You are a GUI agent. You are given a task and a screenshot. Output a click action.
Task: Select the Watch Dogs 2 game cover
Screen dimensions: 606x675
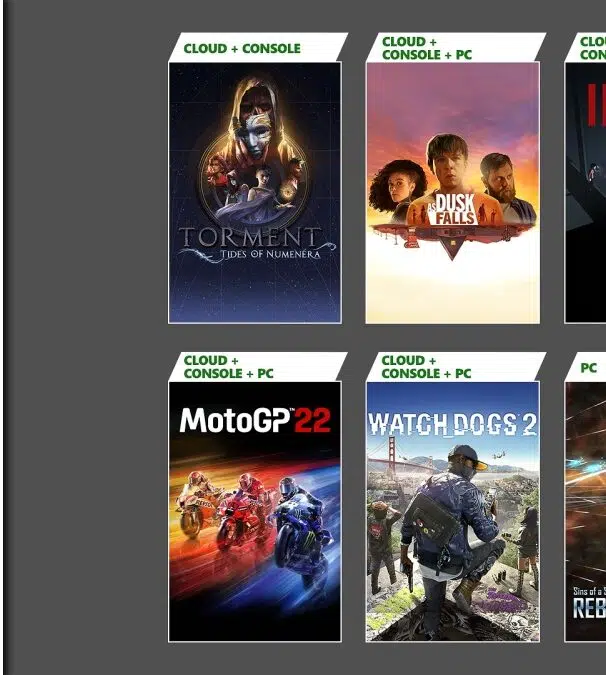pos(452,511)
